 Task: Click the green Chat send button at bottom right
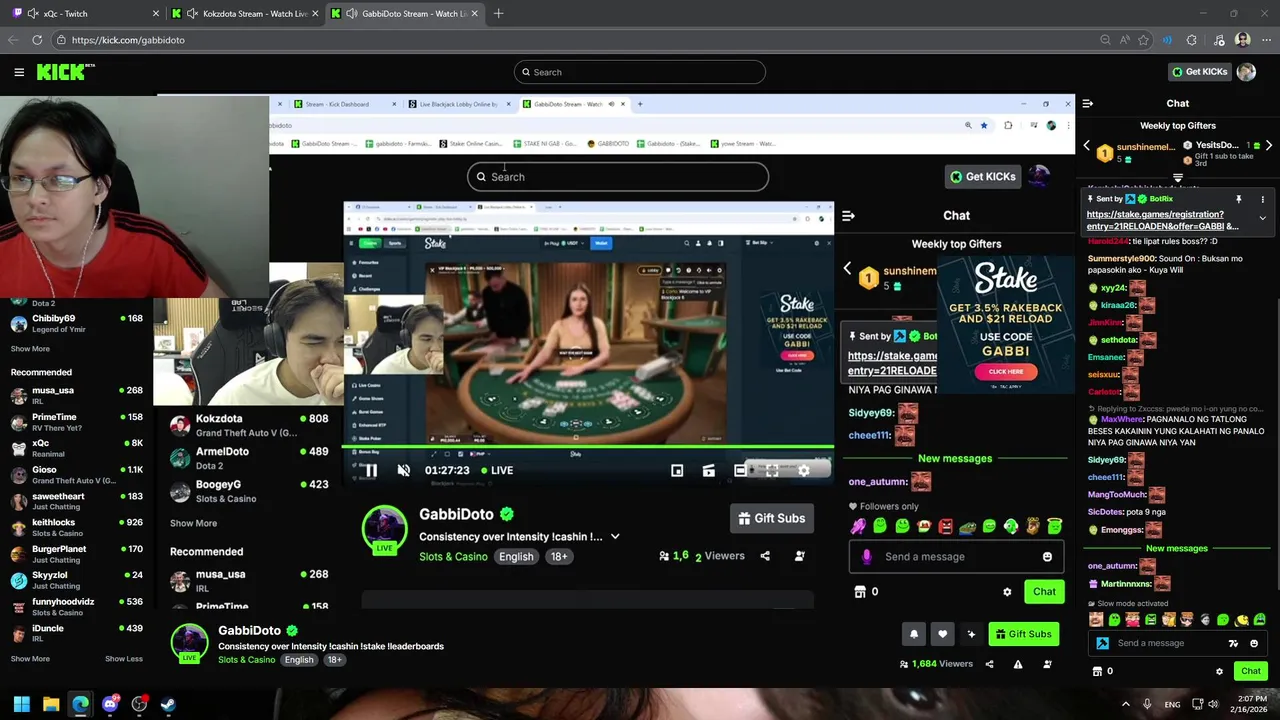click(x=1250, y=671)
